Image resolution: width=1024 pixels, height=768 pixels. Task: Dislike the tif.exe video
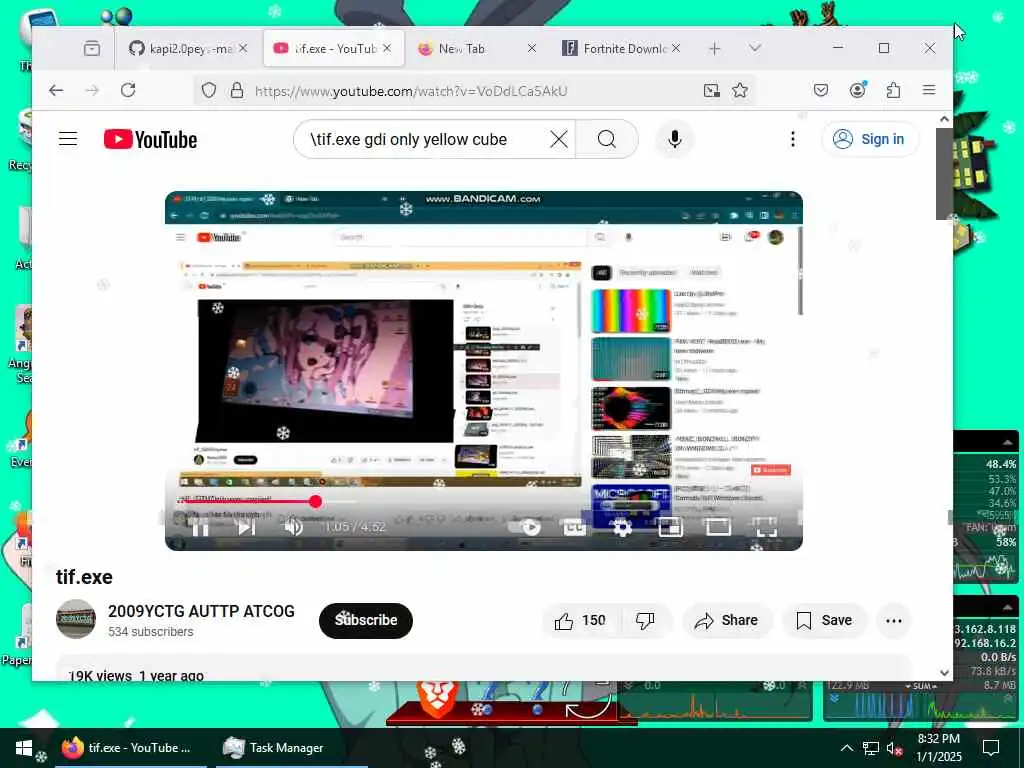pyautogui.click(x=645, y=620)
